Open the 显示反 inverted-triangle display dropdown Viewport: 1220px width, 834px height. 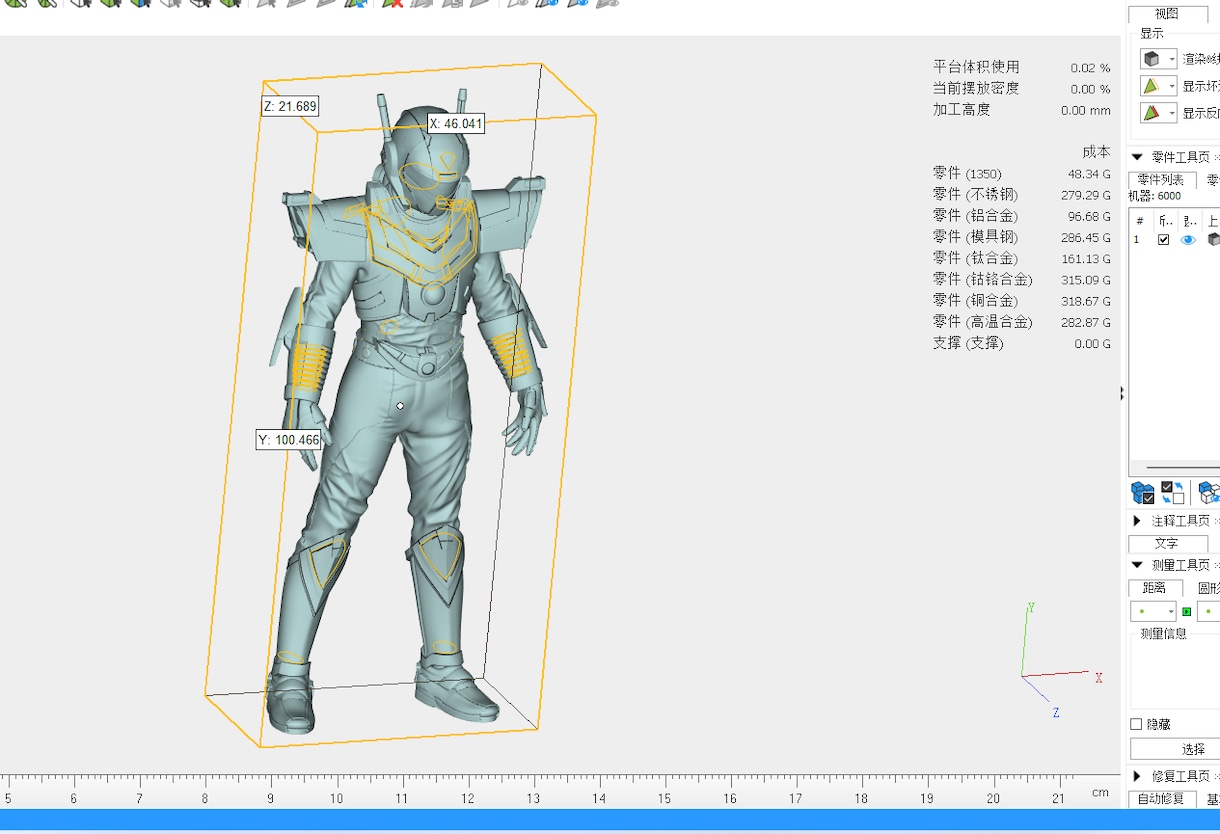[1159, 113]
